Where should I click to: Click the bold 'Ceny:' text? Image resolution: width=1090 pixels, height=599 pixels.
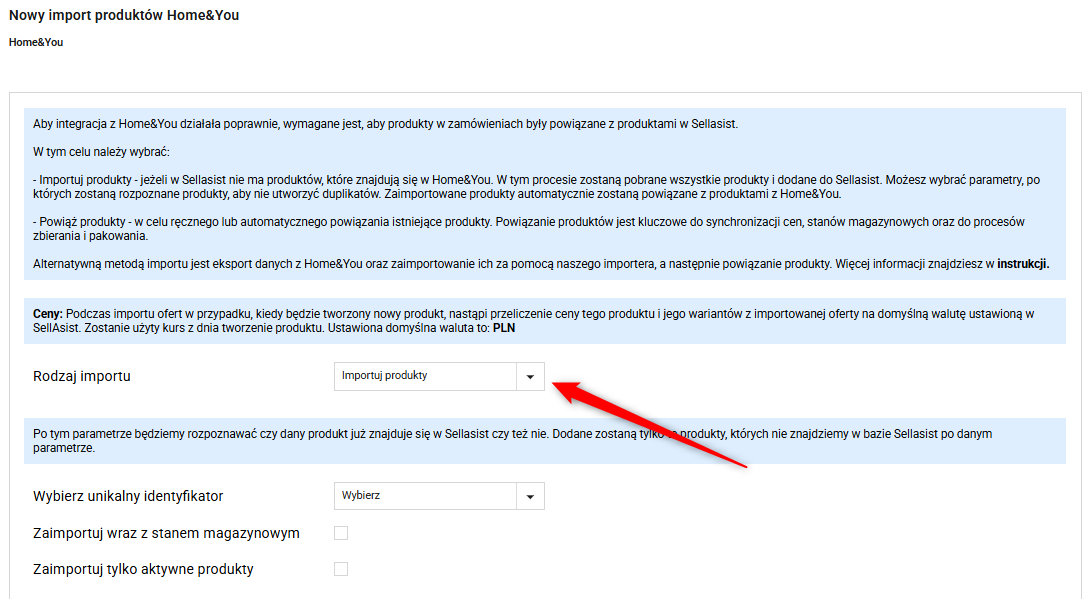tap(48, 314)
